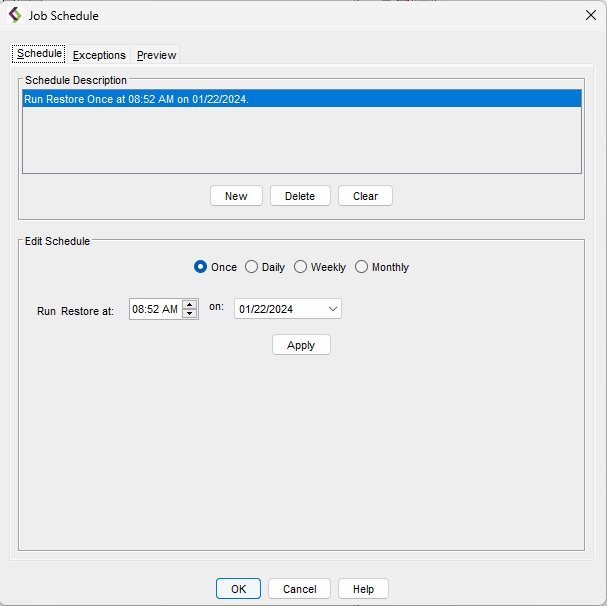
Task: Click the 08:52 AM time field
Action: point(155,310)
